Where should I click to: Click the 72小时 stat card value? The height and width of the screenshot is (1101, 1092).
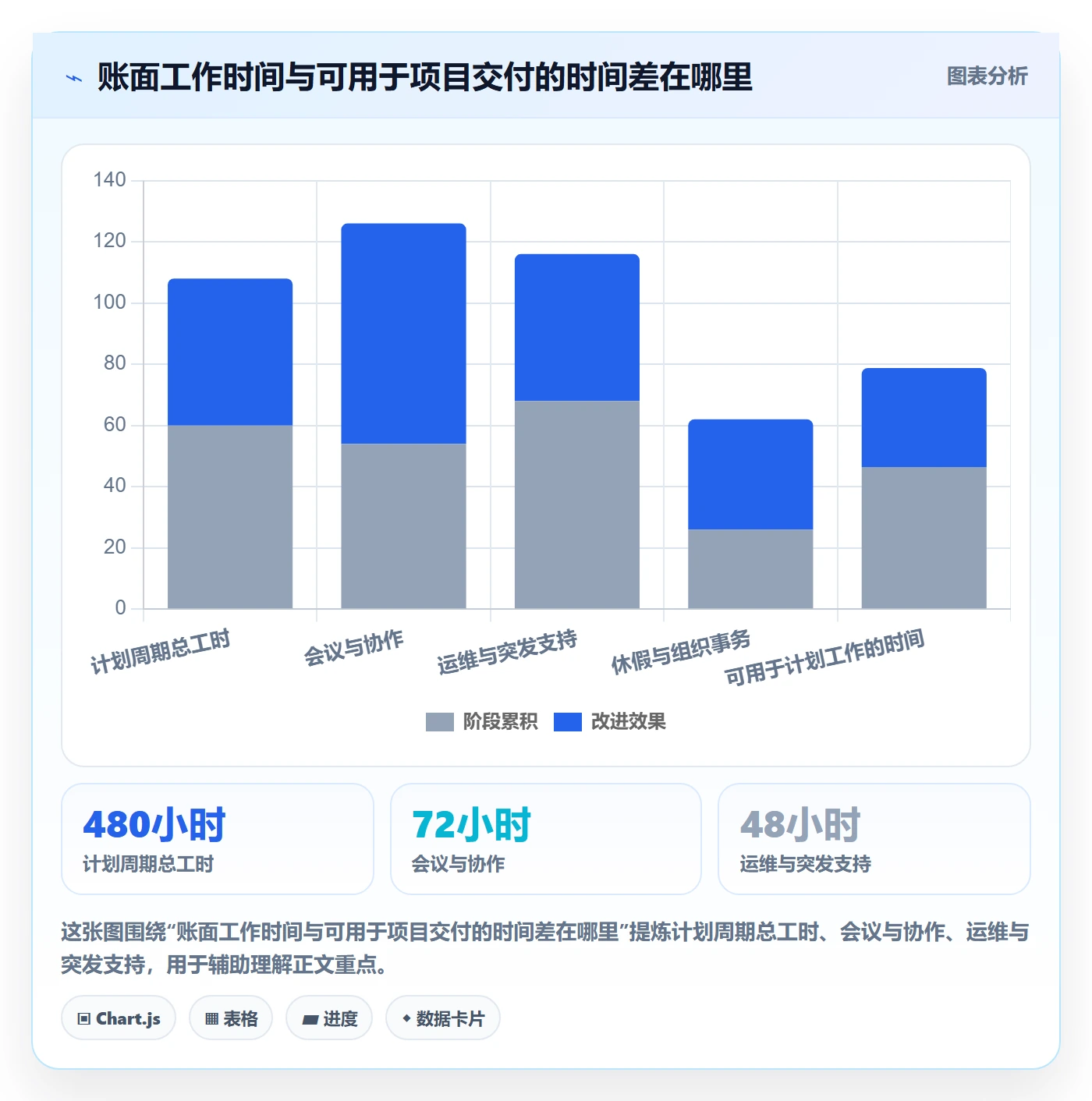point(471,824)
